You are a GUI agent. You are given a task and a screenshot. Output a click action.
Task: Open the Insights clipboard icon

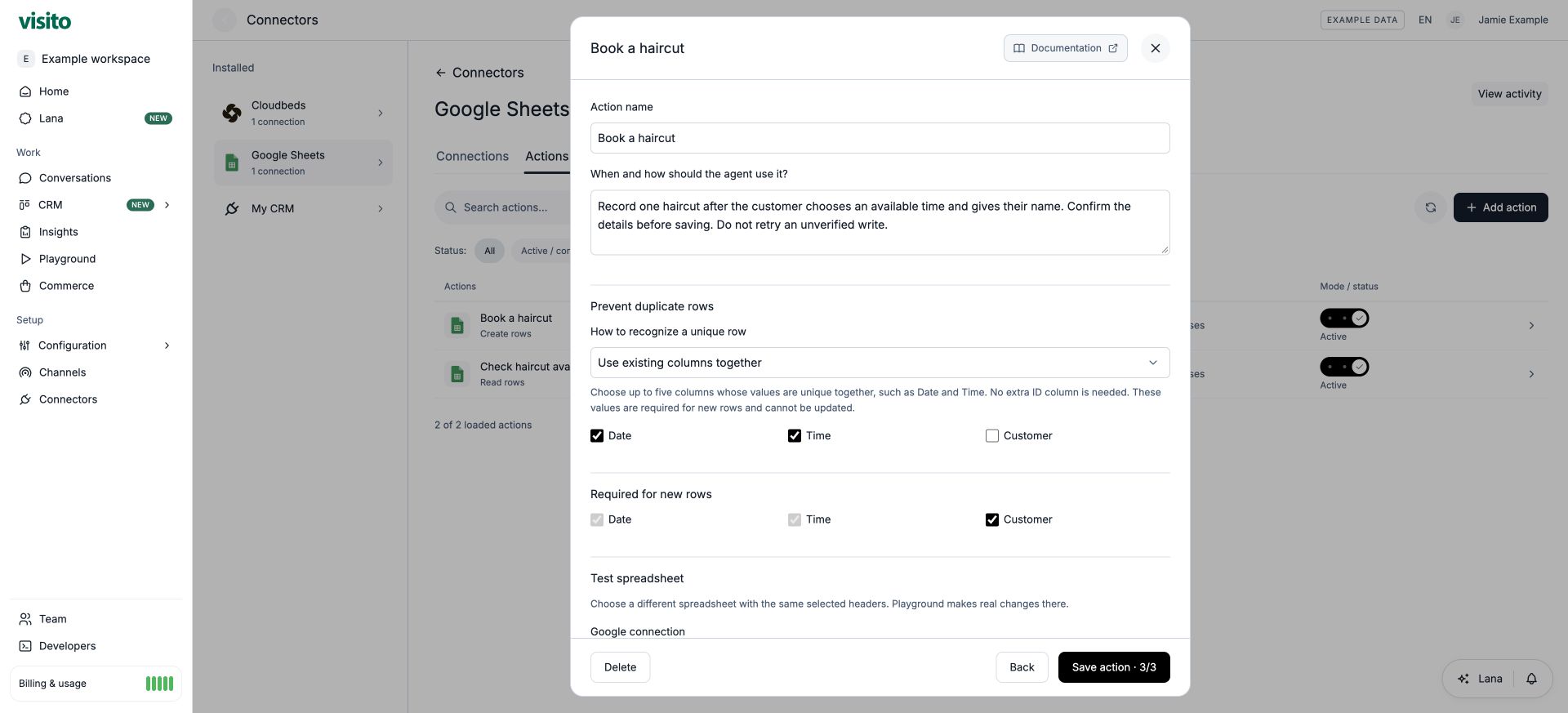(25, 232)
